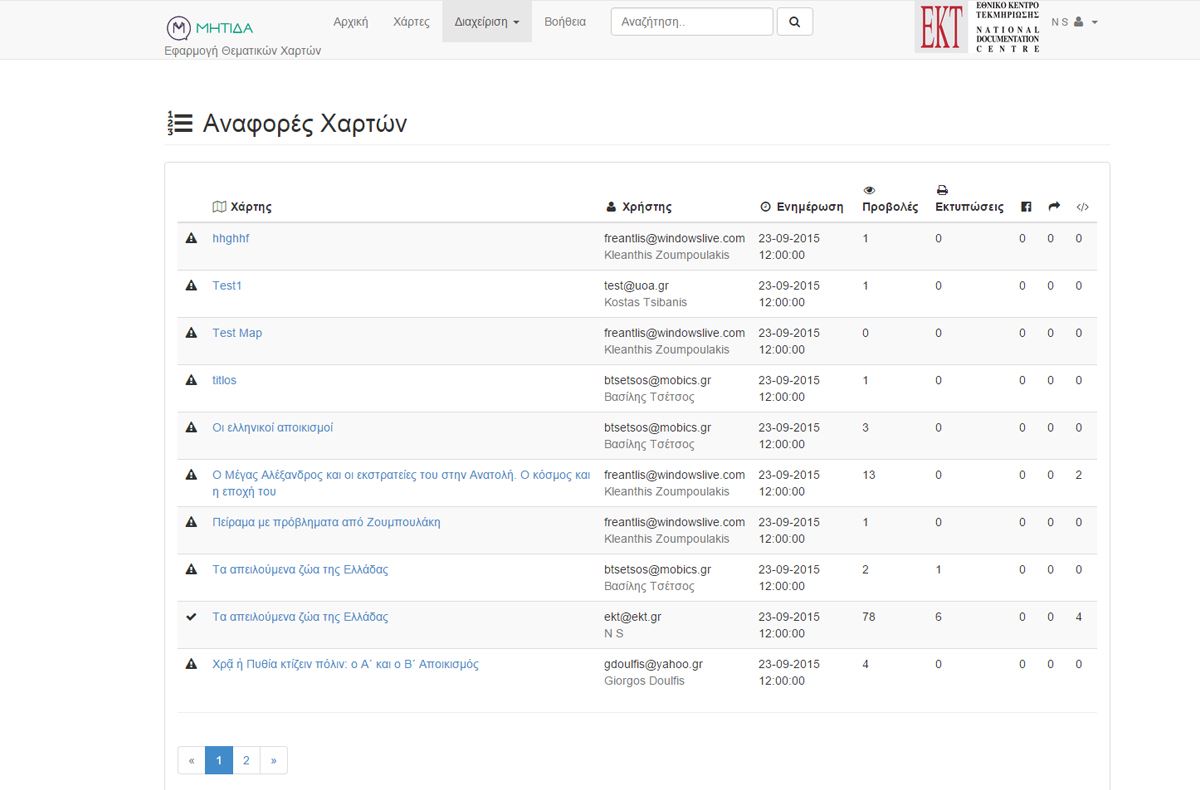Click the checkmark icon in ekt@ekt.gr row

191,617
